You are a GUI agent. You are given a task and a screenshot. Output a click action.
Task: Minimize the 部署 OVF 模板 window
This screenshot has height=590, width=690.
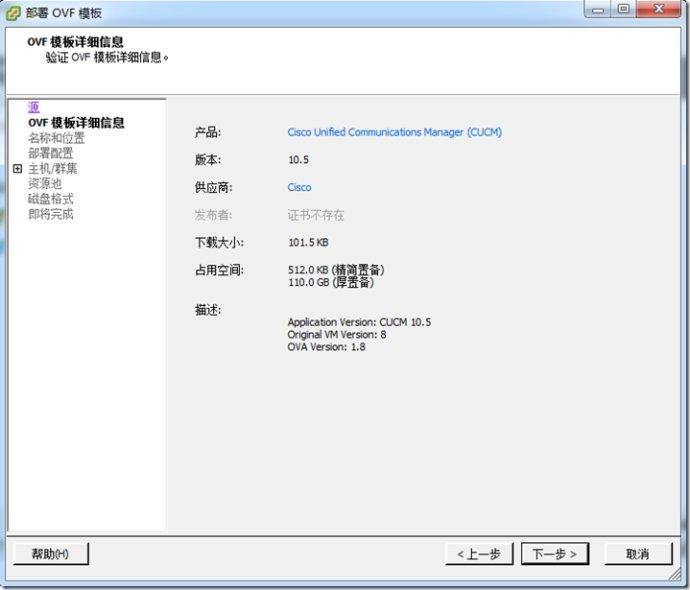point(598,9)
